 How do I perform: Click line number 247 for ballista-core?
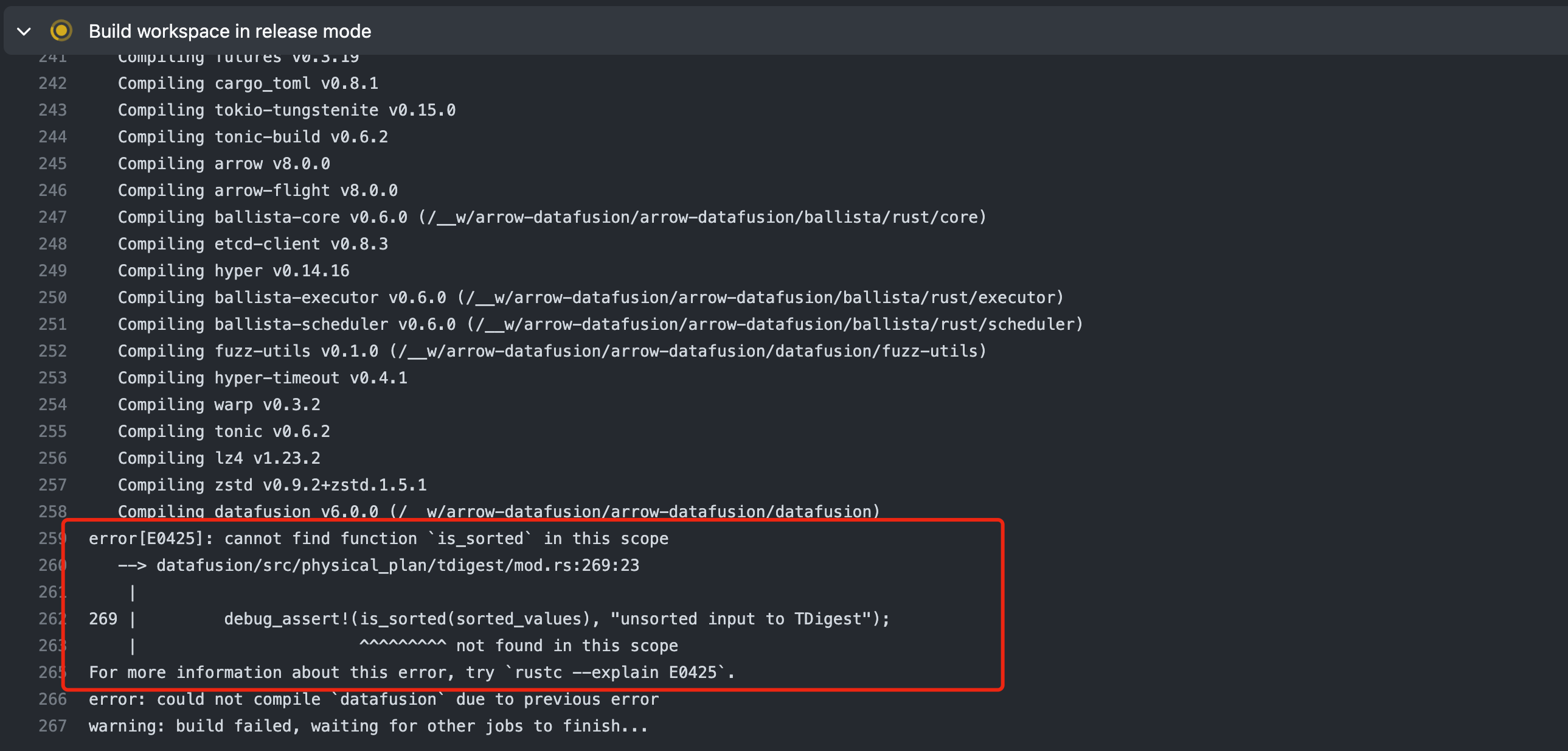[52, 217]
